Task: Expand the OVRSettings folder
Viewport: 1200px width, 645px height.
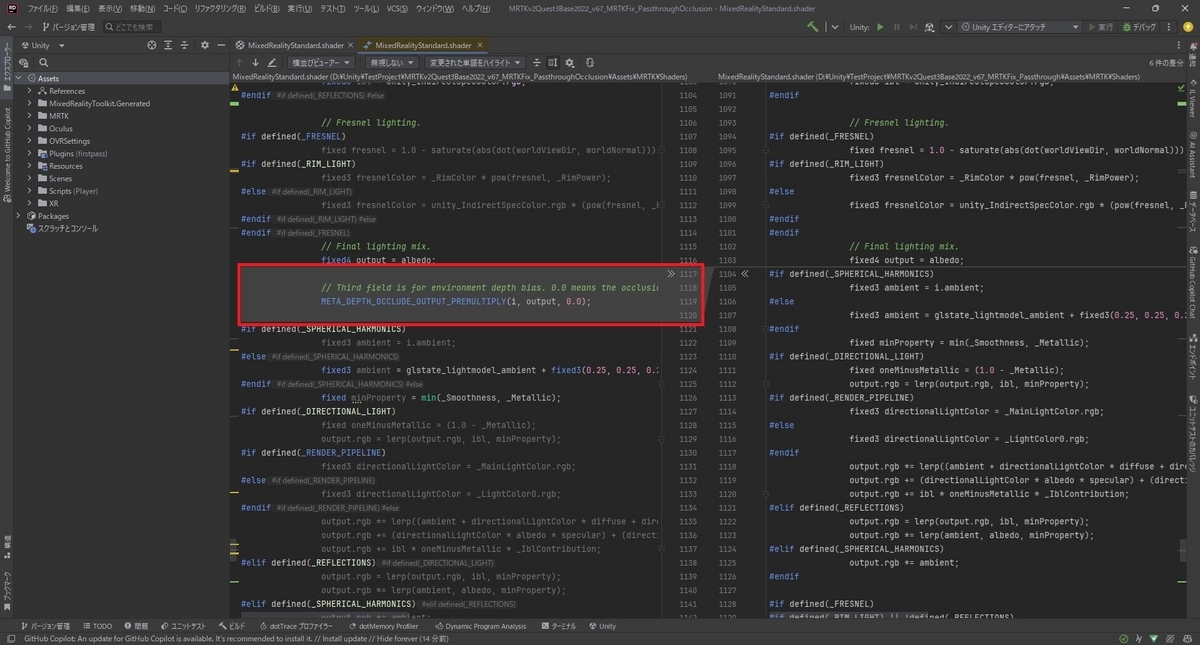Action: pyautogui.click(x=29, y=141)
